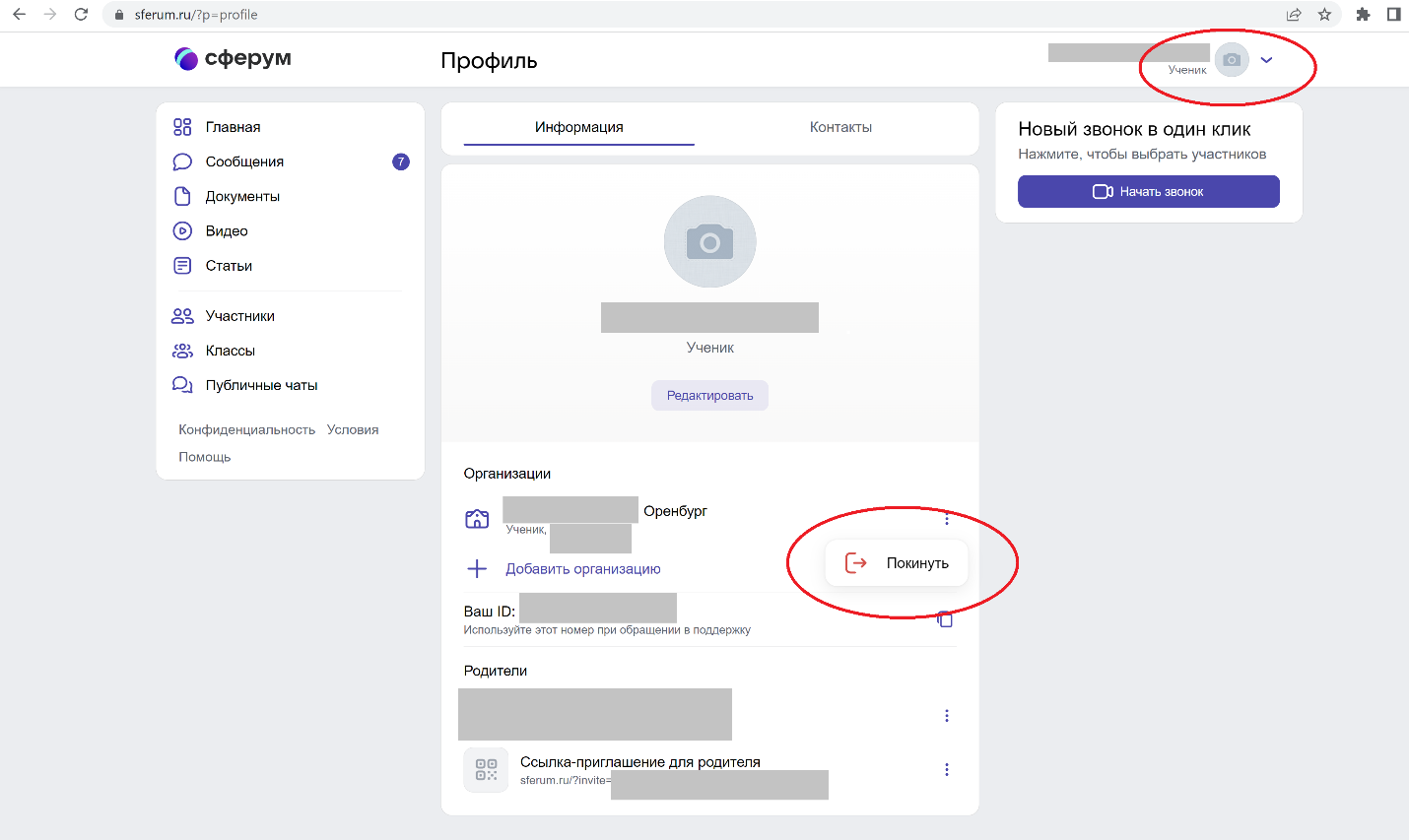The width and height of the screenshot is (1409, 840).
Task: Click the school organization icon
Action: click(x=477, y=519)
